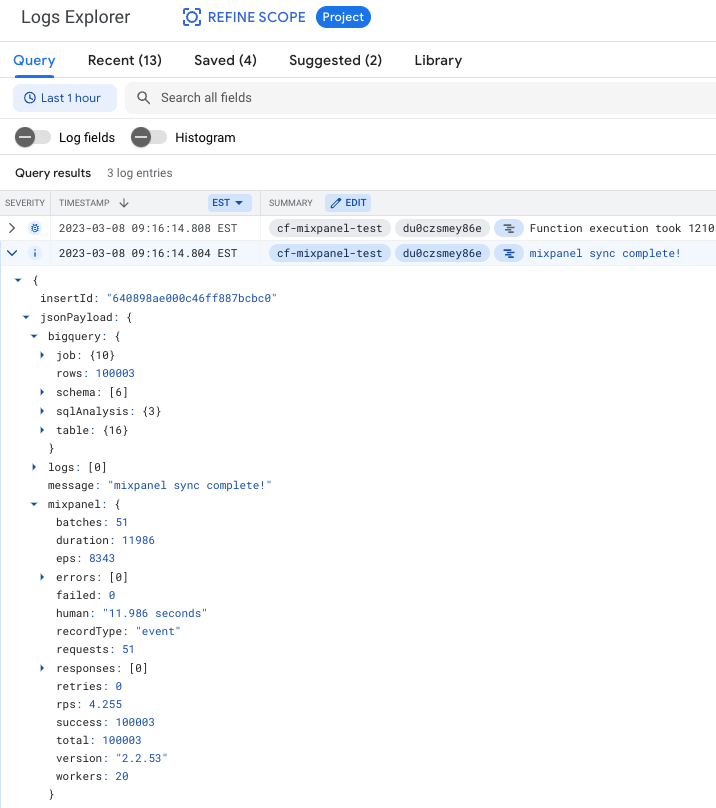This screenshot has width=716, height=808.
Task: Click the "mixpanel sync complete!" summary text
Action: pos(605,254)
